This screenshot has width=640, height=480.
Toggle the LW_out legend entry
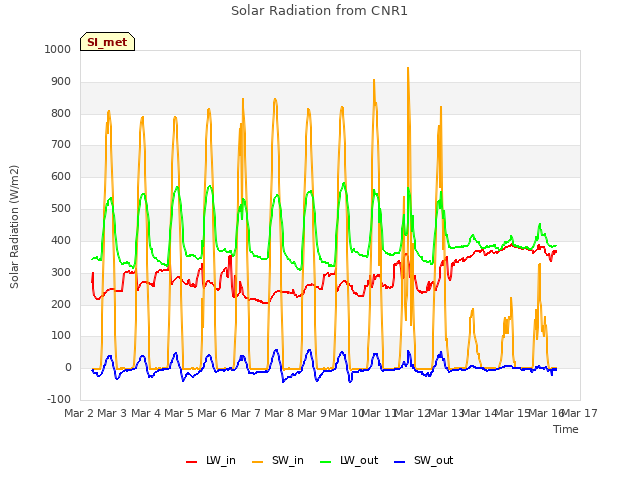(349, 460)
